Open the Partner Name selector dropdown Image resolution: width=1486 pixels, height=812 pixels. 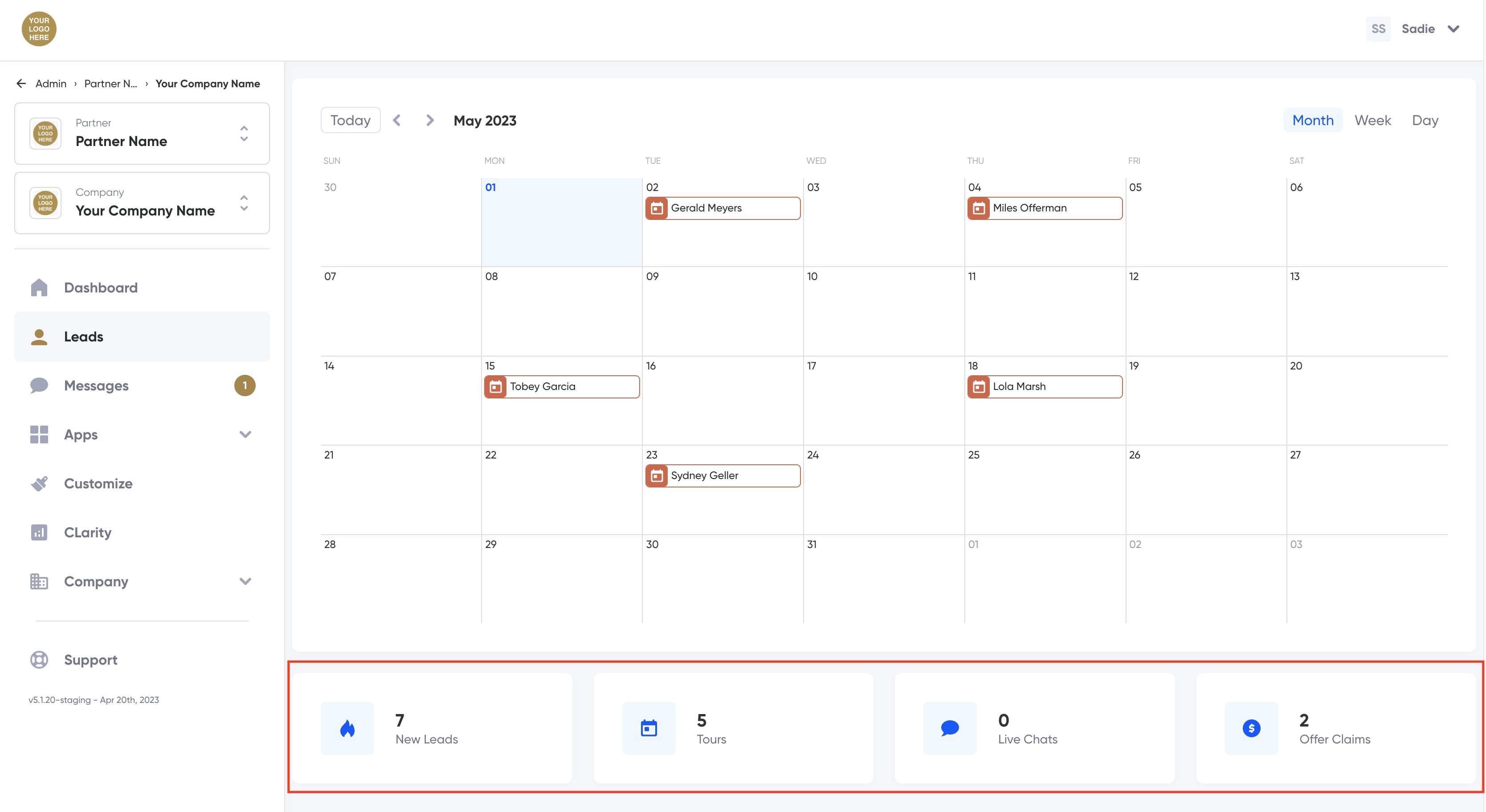point(244,134)
